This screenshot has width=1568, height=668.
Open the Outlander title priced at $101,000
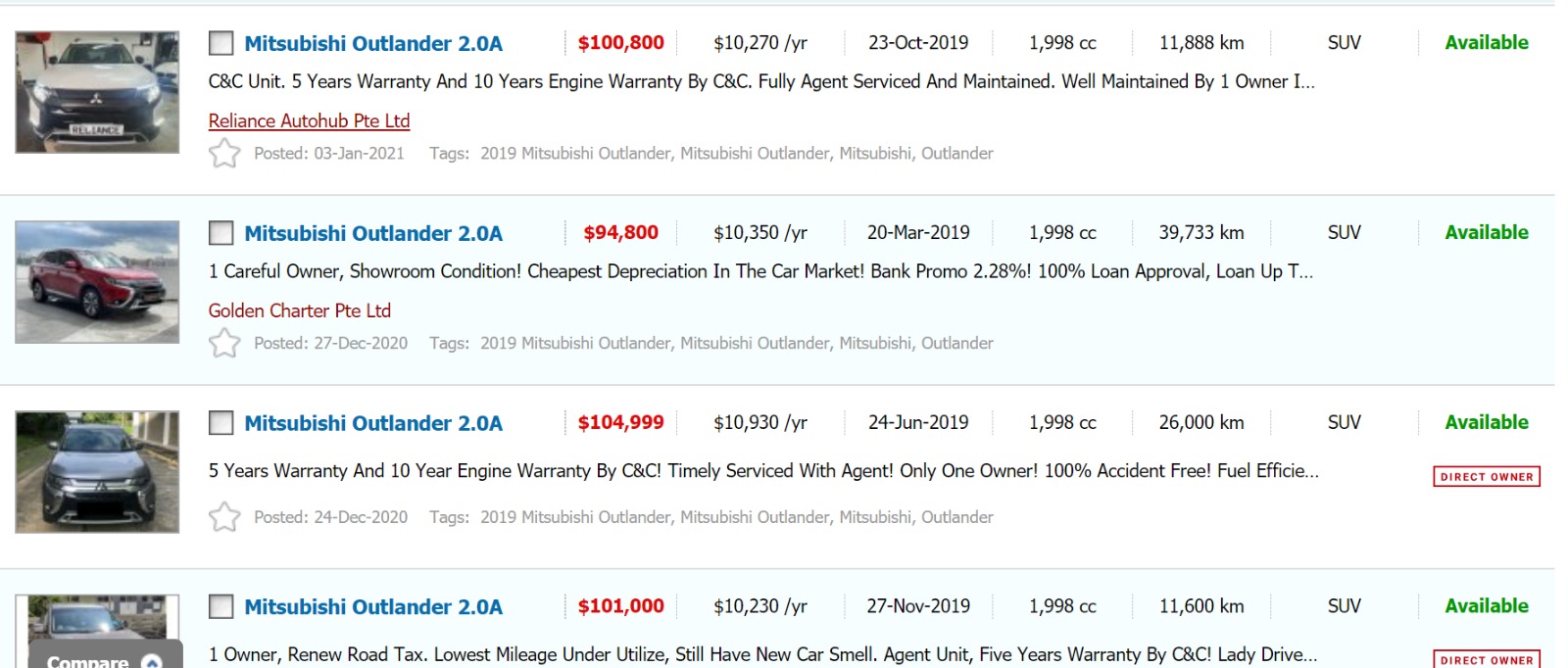[x=372, y=606]
